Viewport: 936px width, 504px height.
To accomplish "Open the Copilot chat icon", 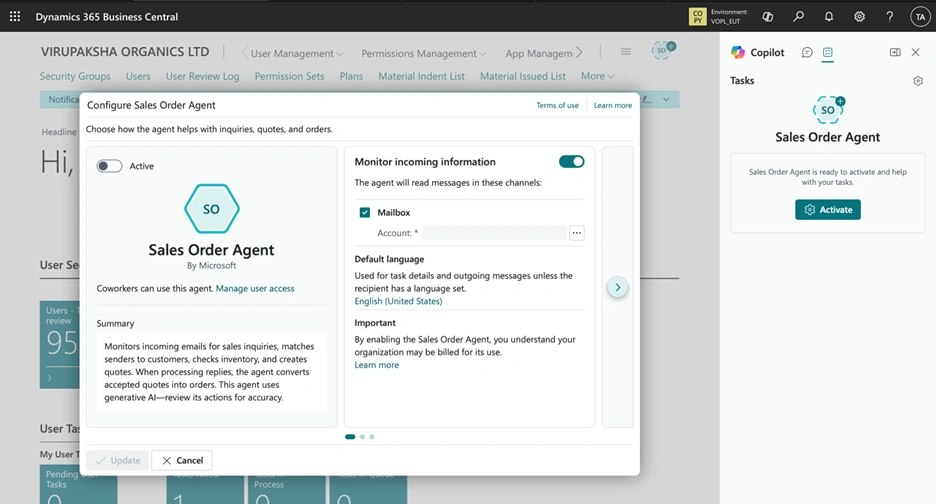I will [x=807, y=53].
